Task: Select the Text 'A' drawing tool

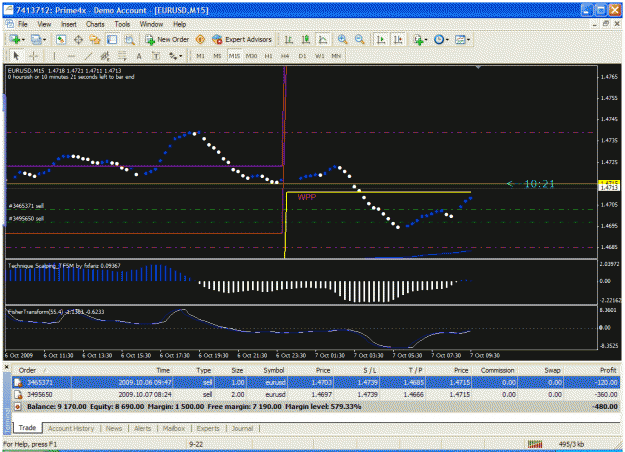Action: pyautogui.click(x=139, y=56)
